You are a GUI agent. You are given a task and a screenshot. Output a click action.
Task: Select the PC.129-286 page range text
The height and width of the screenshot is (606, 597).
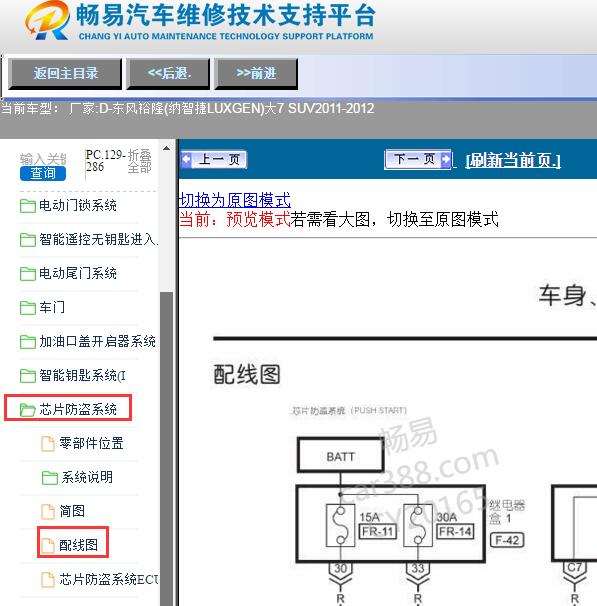click(105, 161)
